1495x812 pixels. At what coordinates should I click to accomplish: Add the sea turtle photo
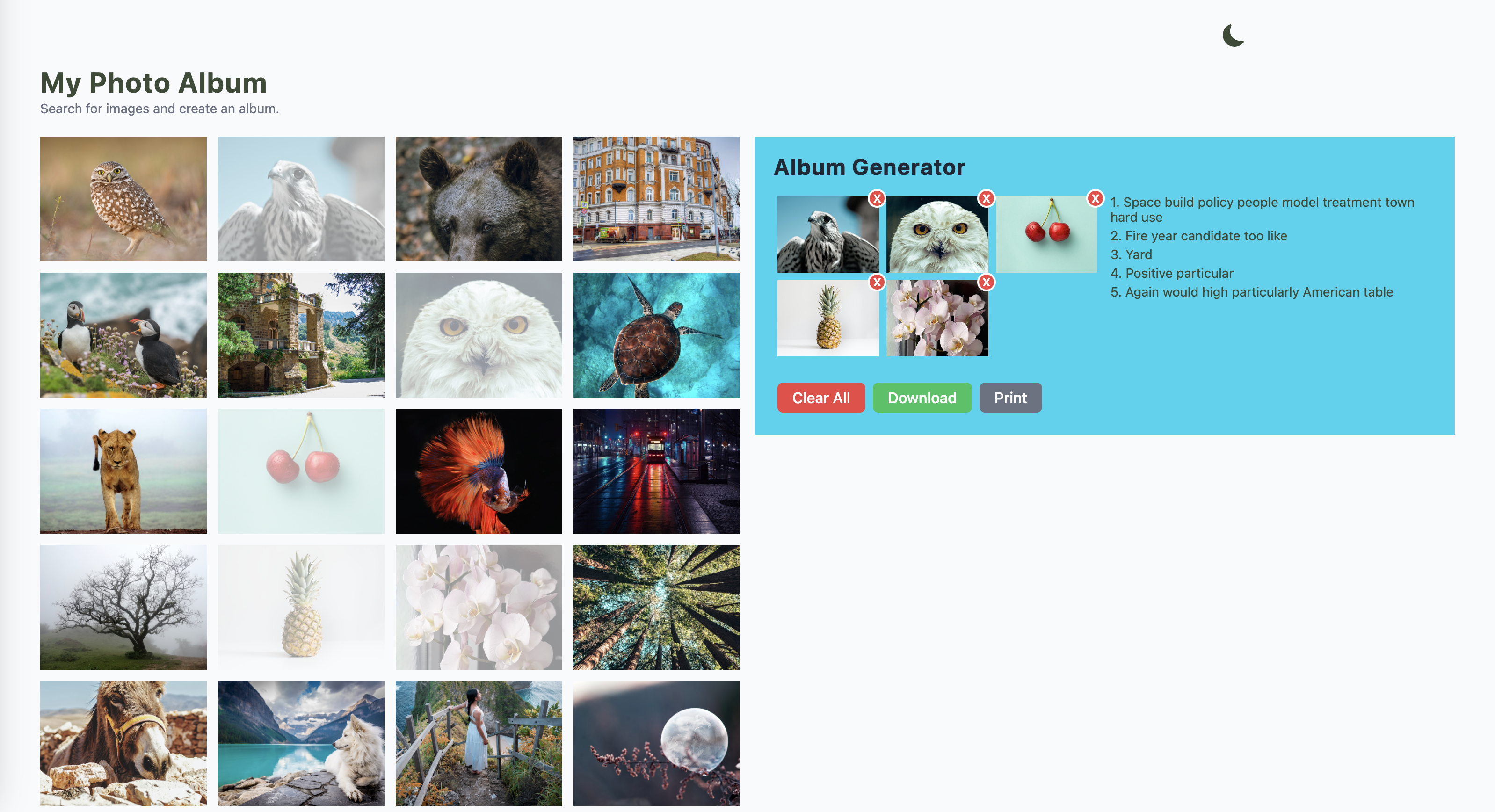tap(656, 335)
